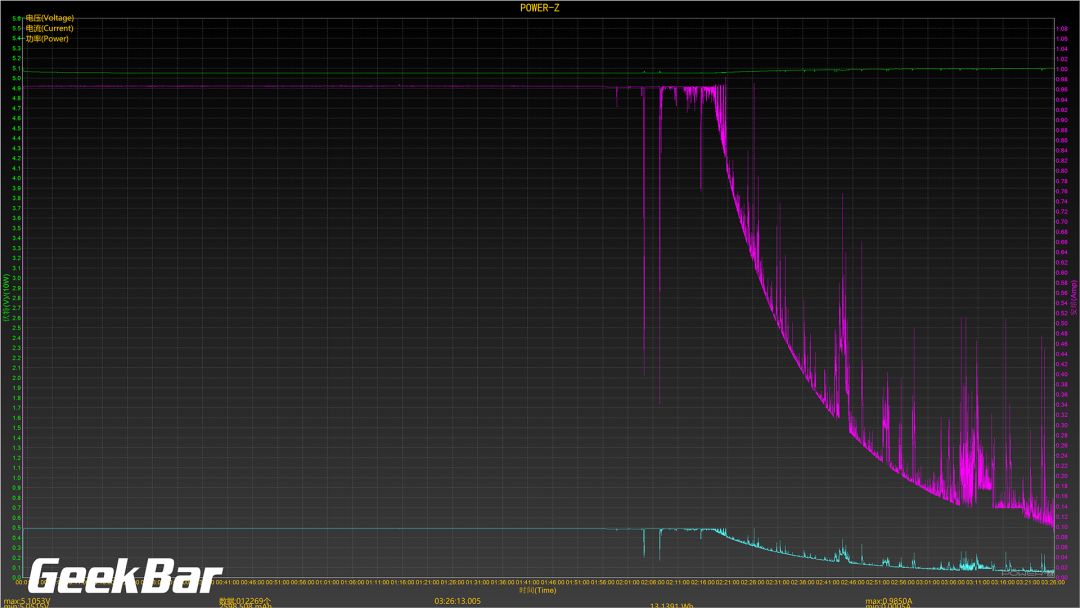Click the 1.00 tick on right axis
Image resolution: width=1080 pixels, height=608 pixels.
(1062, 68)
